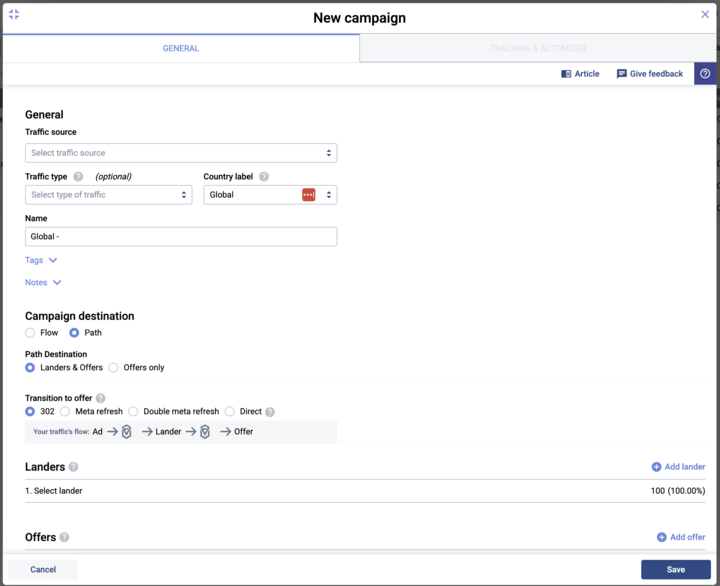
Task: Open the Select traffic source dropdown
Action: [x=181, y=153]
